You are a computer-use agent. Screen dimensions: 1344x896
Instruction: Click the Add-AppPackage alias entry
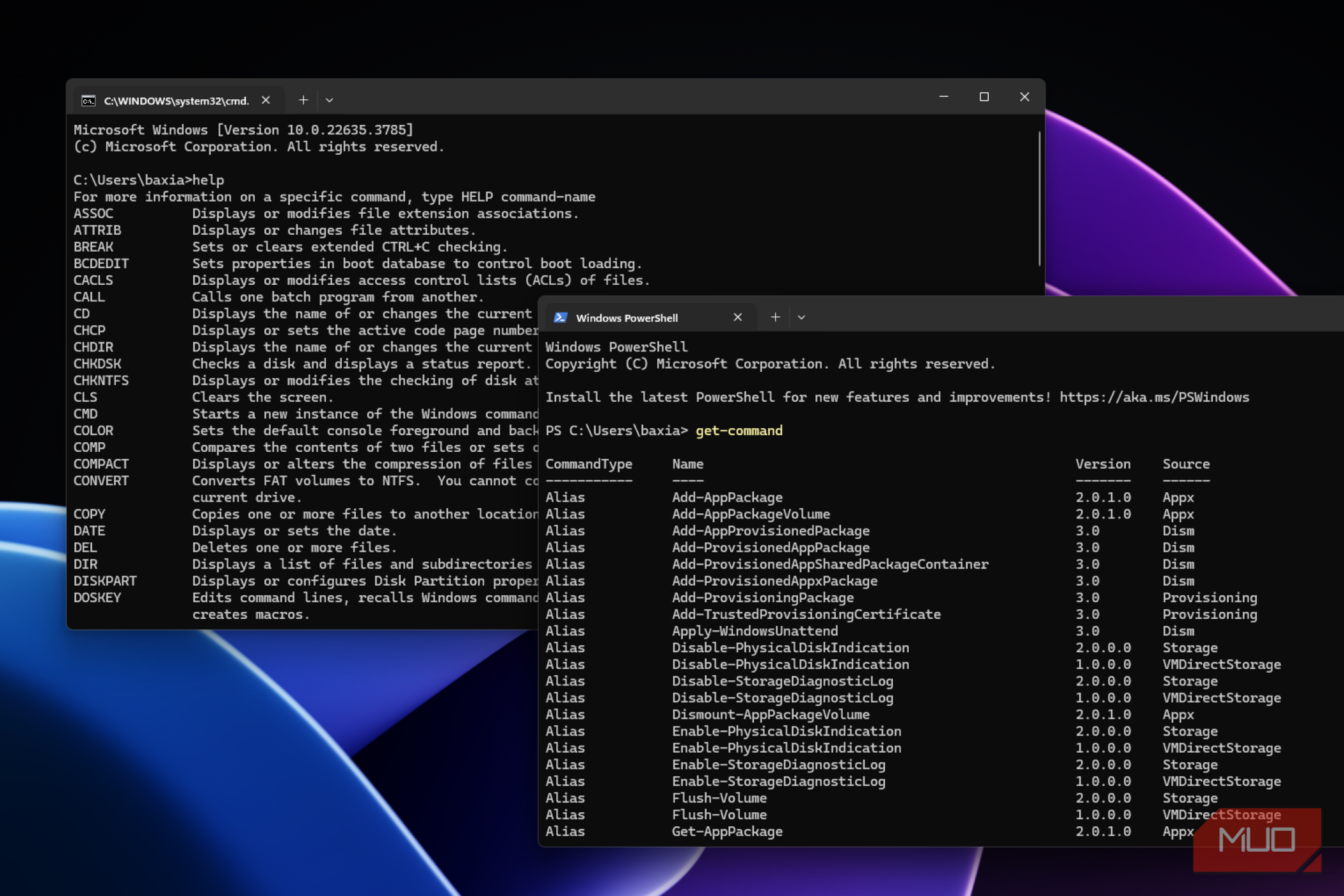click(727, 497)
